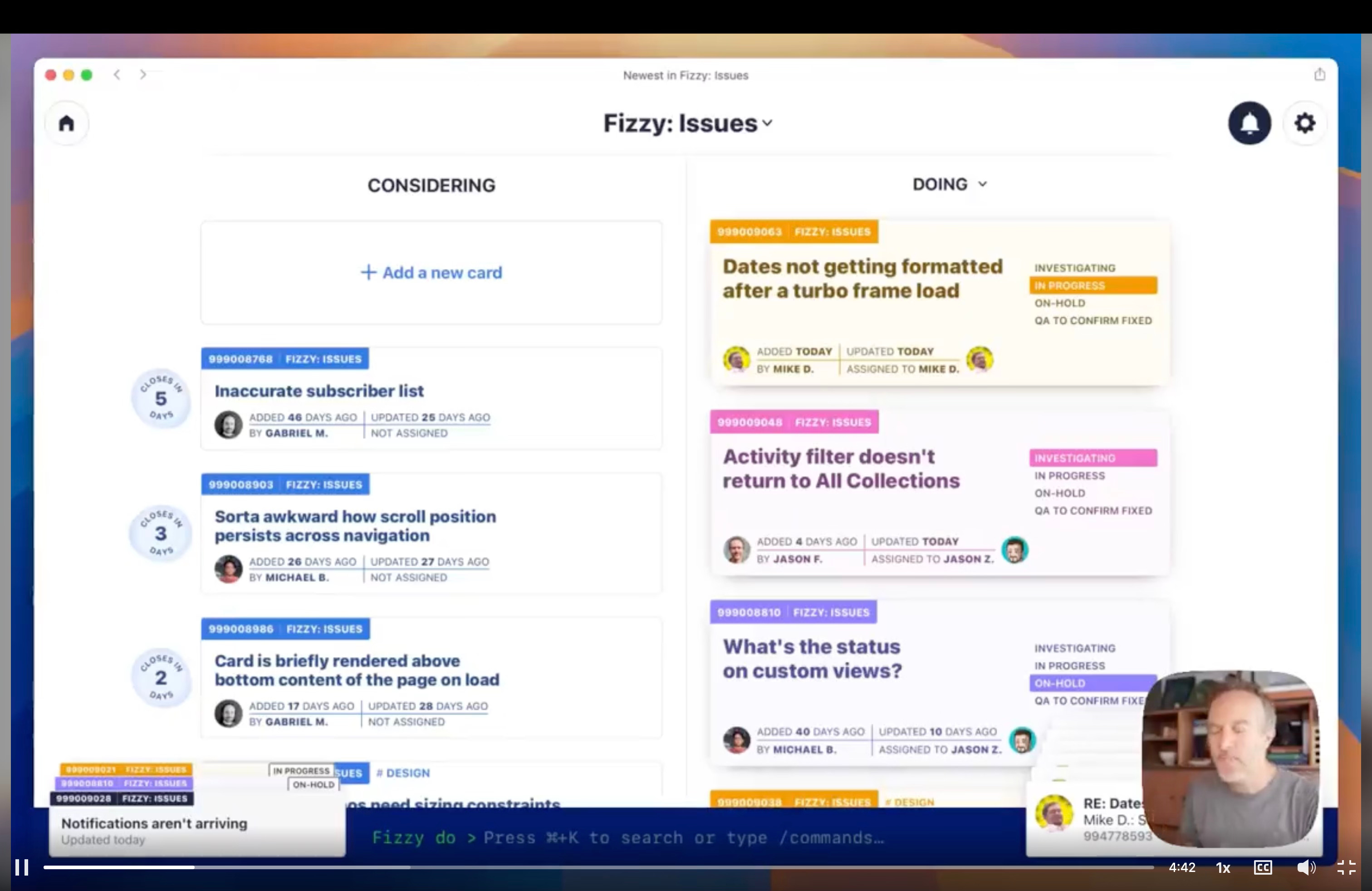Viewport: 1372px width, 891px height.
Task: Seek on the video progress bar
Action: point(598,867)
